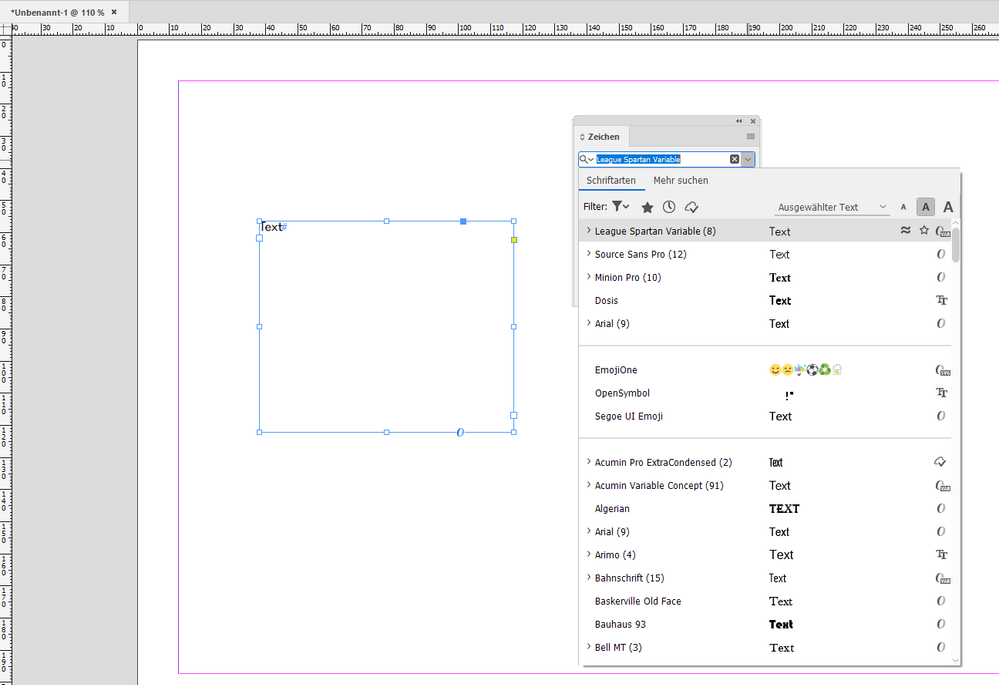This screenshot has width=999, height=685.
Task: Toggle the activated cloud fonts filter
Action: coord(691,207)
